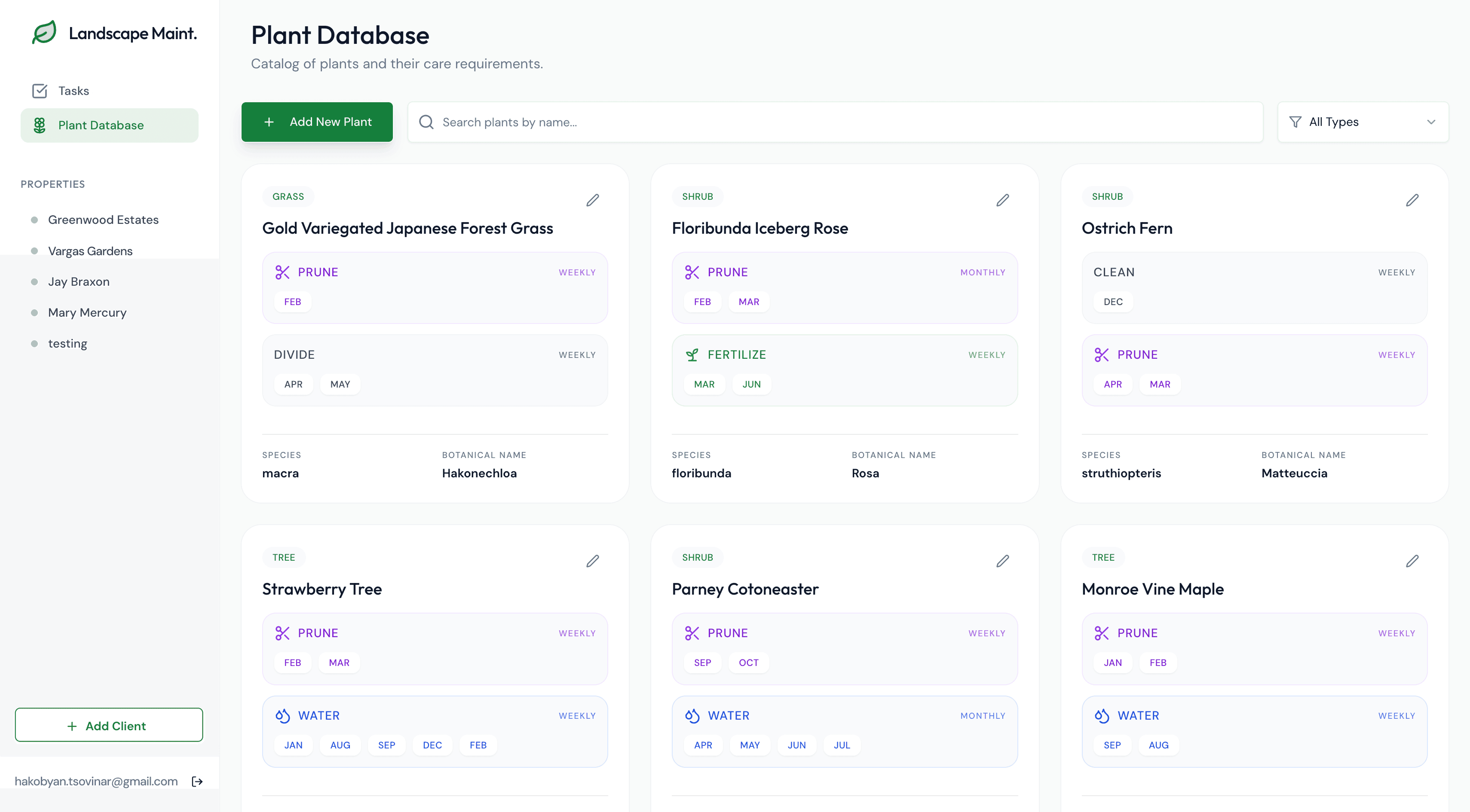The height and width of the screenshot is (812, 1470).
Task: Edit the Floribunda Iceberg Rose card
Action: [1002, 200]
